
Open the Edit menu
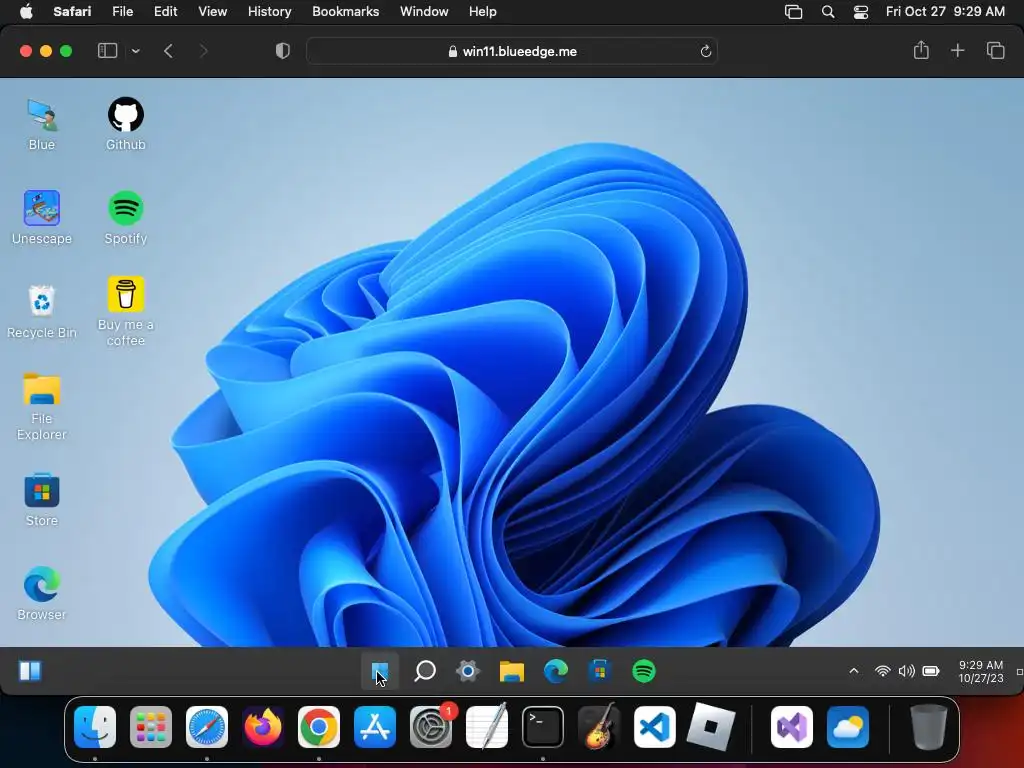tap(165, 11)
